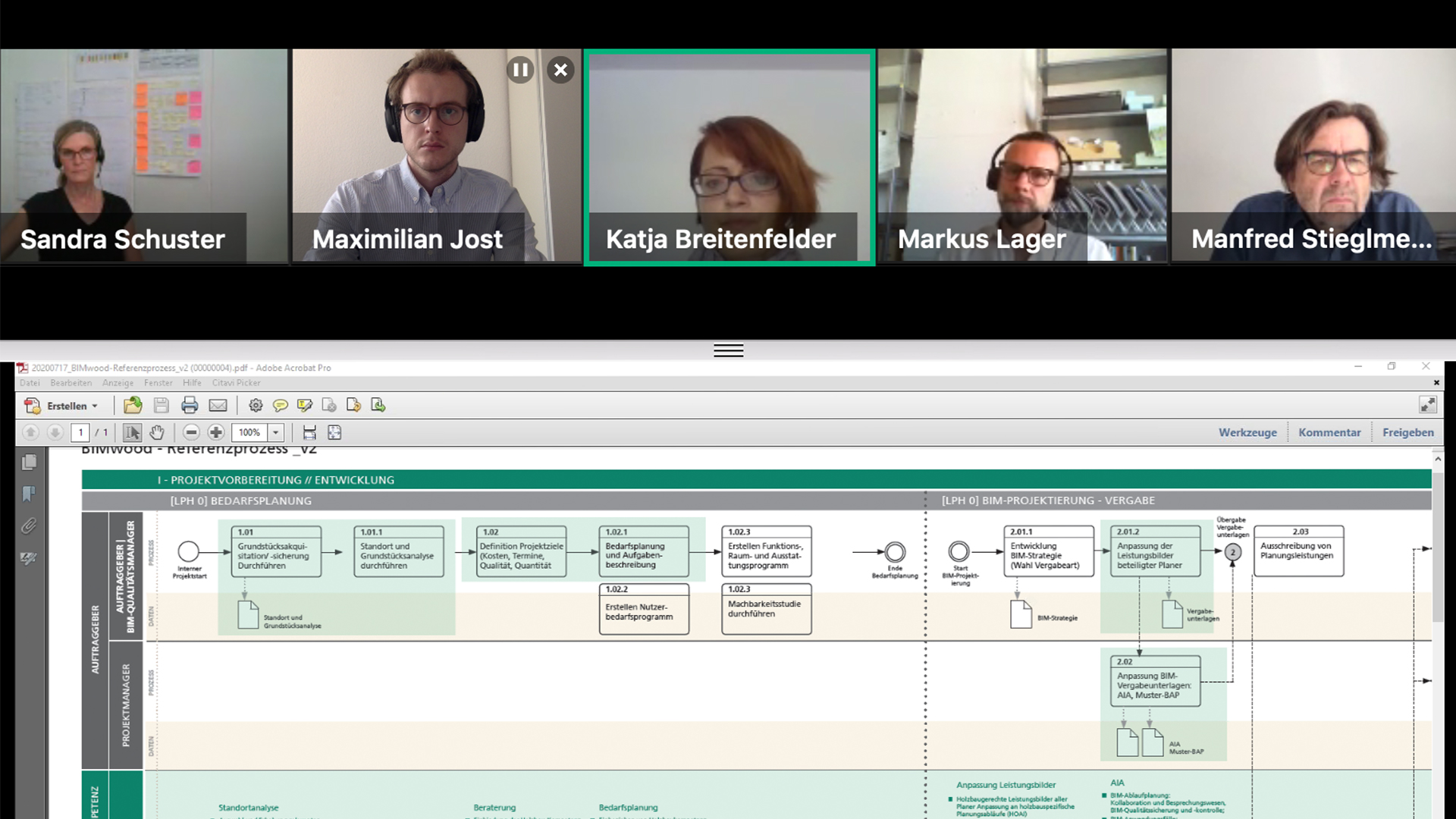1456x819 pixels.
Task: Open the zoom level dropdown arrow
Action: click(x=276, y=432)
